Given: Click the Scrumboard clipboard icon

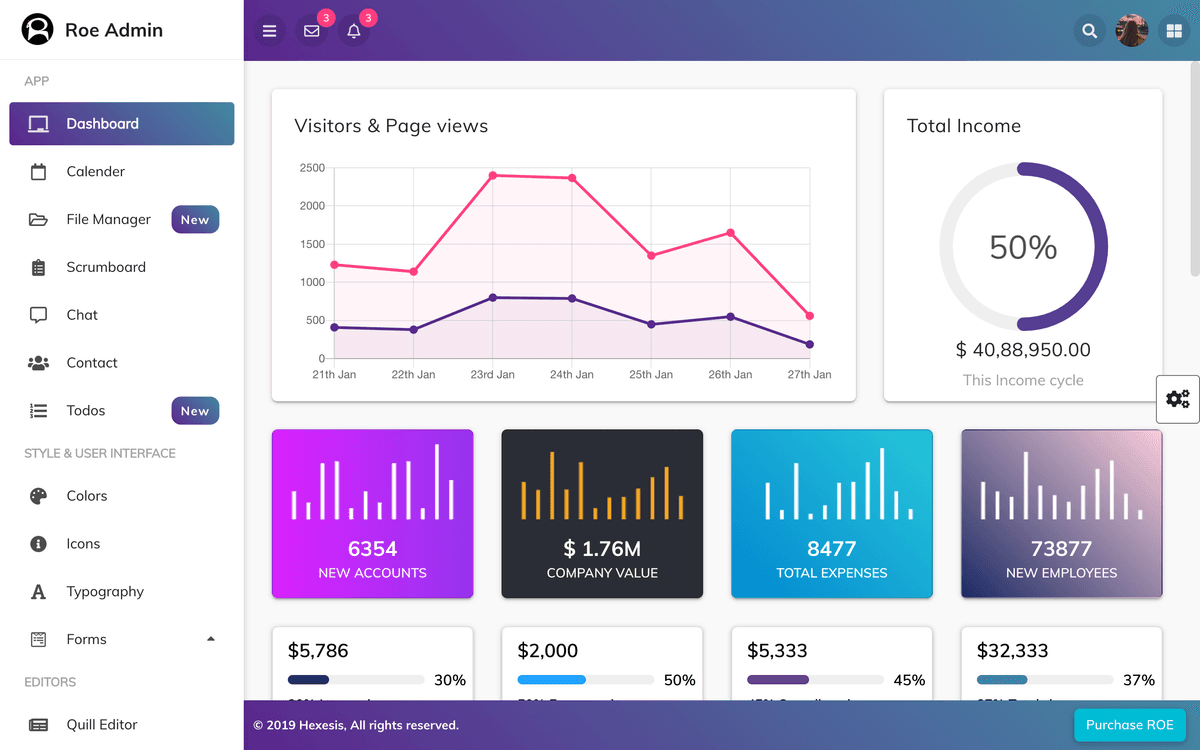Looking at the screenshot, I should (39, 268).
